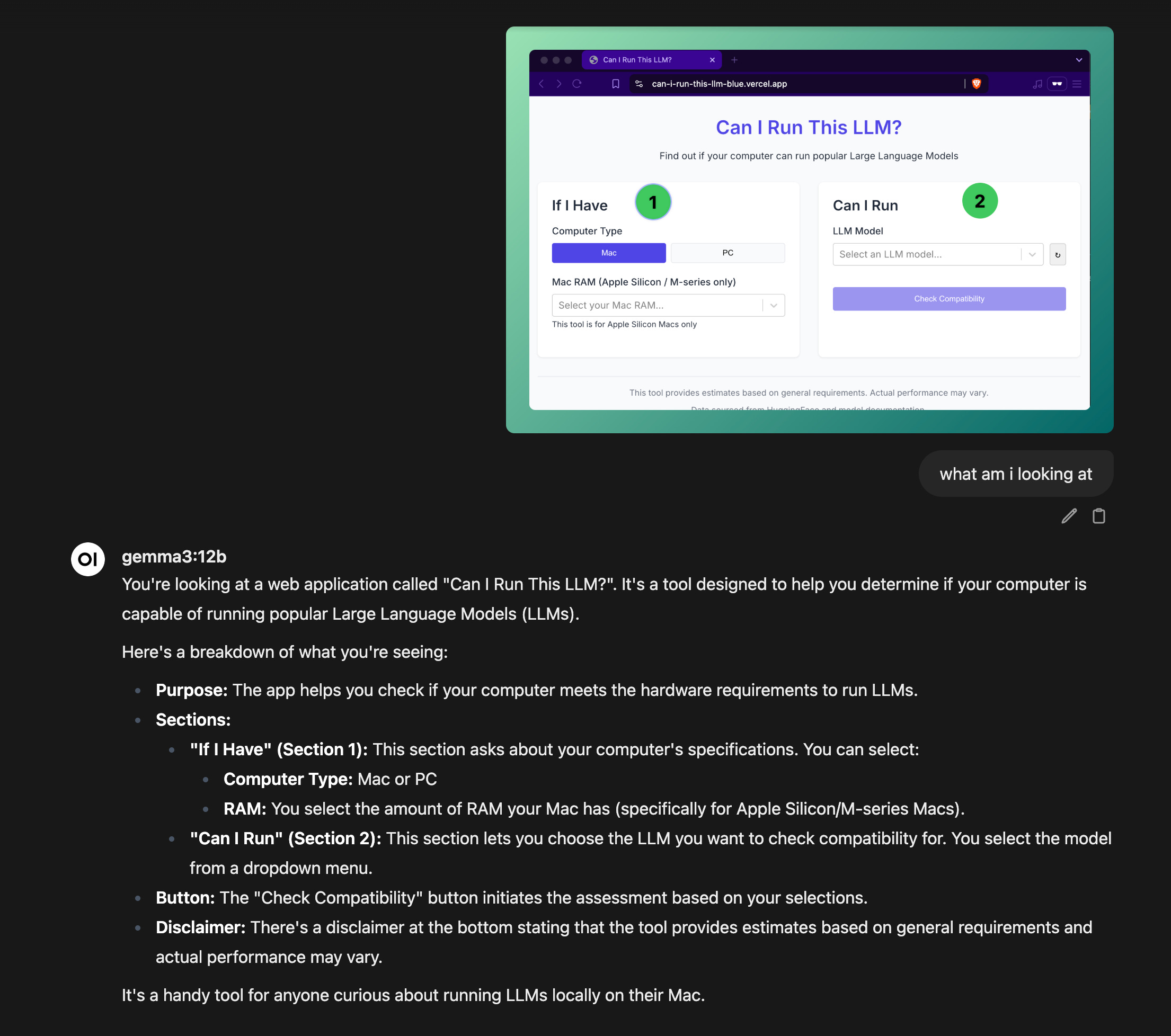The width and height of the screenshot is (1171, 1036).
Task: Open the music note playlist icon
Action: point(1037,84)
